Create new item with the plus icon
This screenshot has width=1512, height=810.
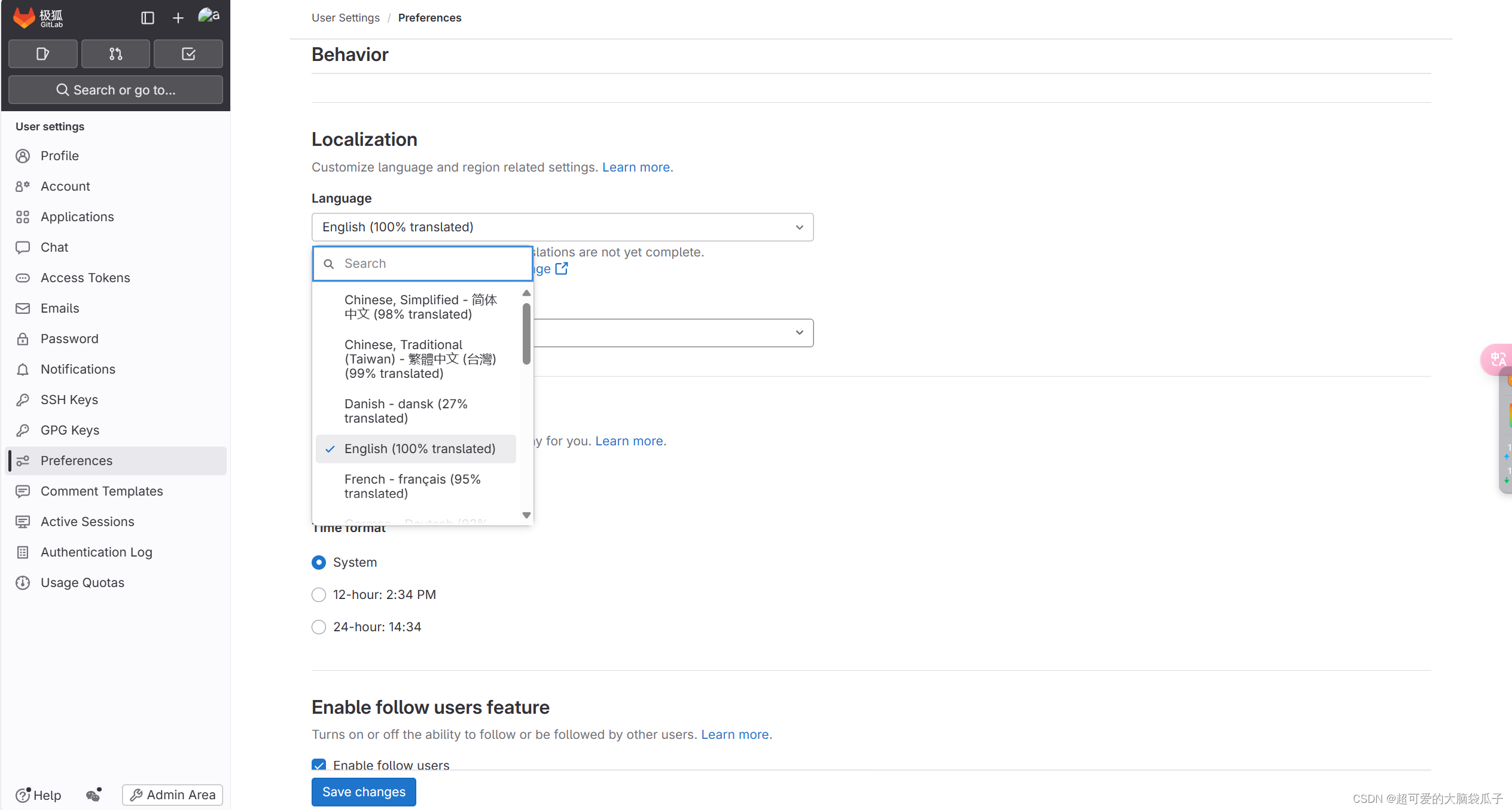pyautogui.click(x=178, y=17)
